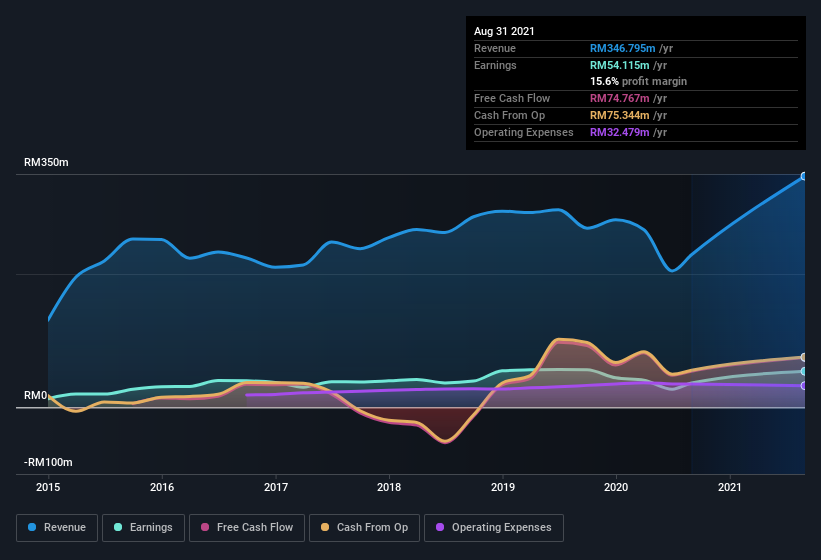Click the RM350m y-axis label
The height and width of the screenshot is (560, 821).
pyautogui.click(x=47, y=162)
